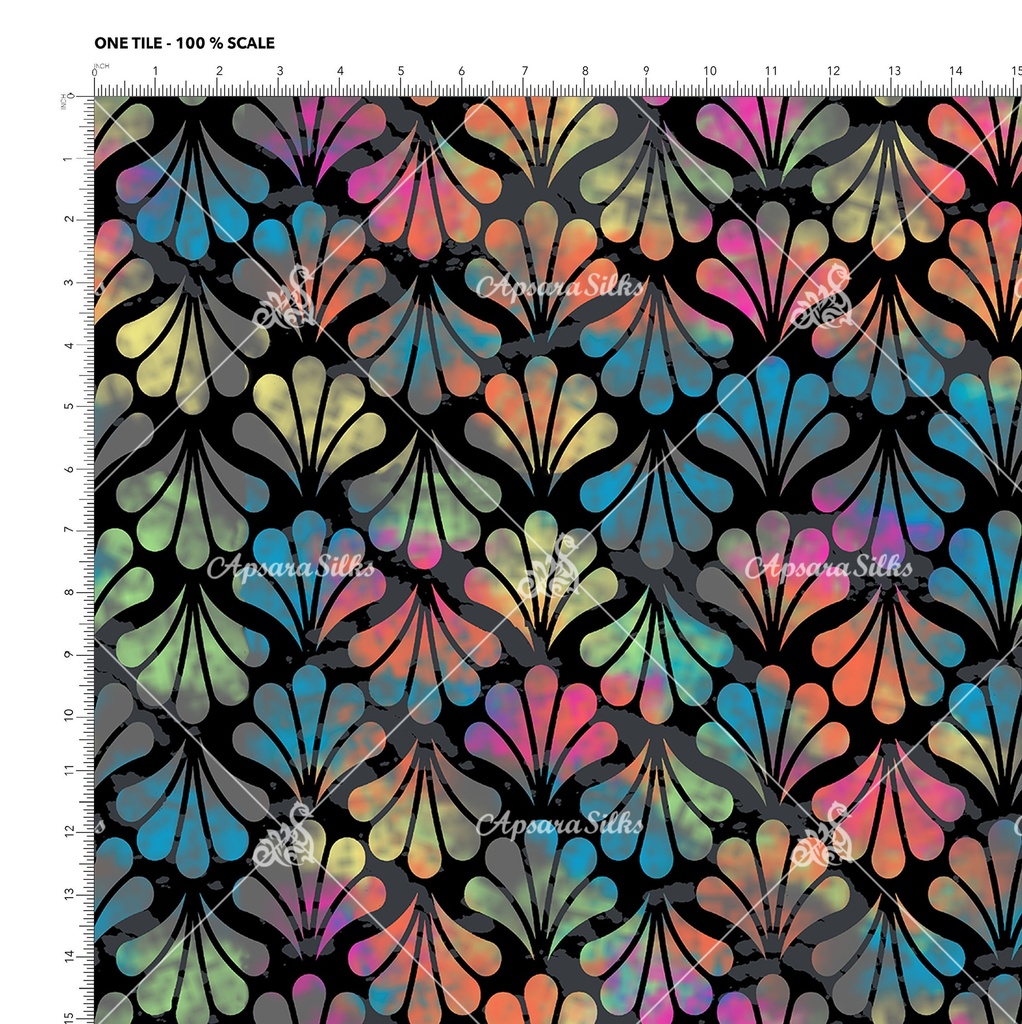The height and width of the screenshot is (1024, 1022).
Task: Click the 4 inch mark on vertical ruler
Action: (69, 344)
